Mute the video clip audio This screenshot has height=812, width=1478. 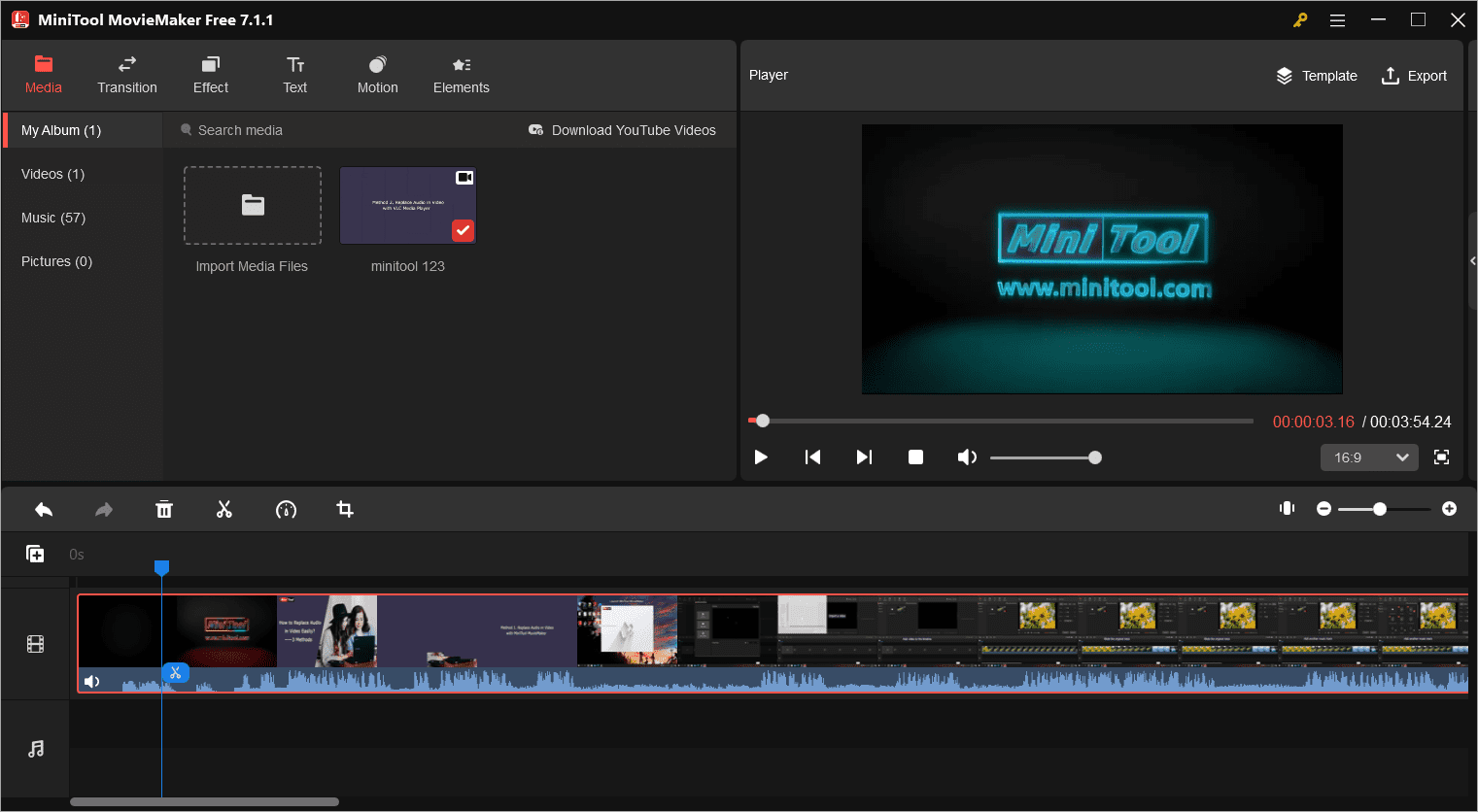[91, 681]
